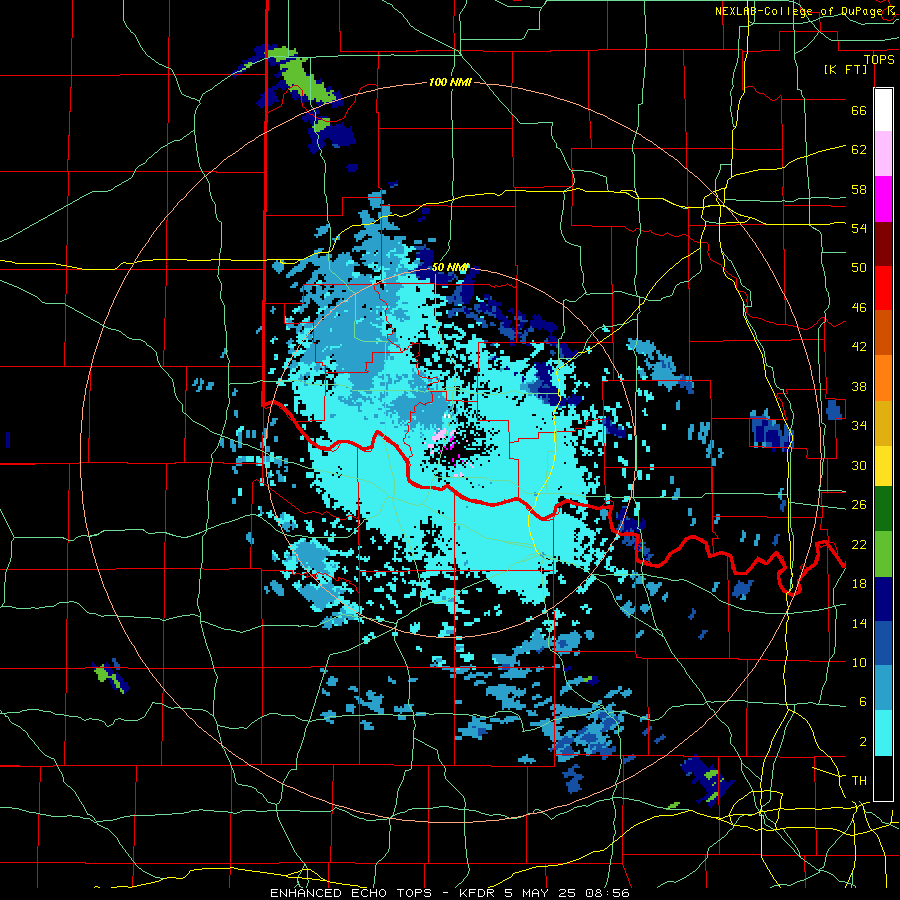Click the legend value 50
The image size is (900, 900).
pyautogui.click(x=859, y=268)
